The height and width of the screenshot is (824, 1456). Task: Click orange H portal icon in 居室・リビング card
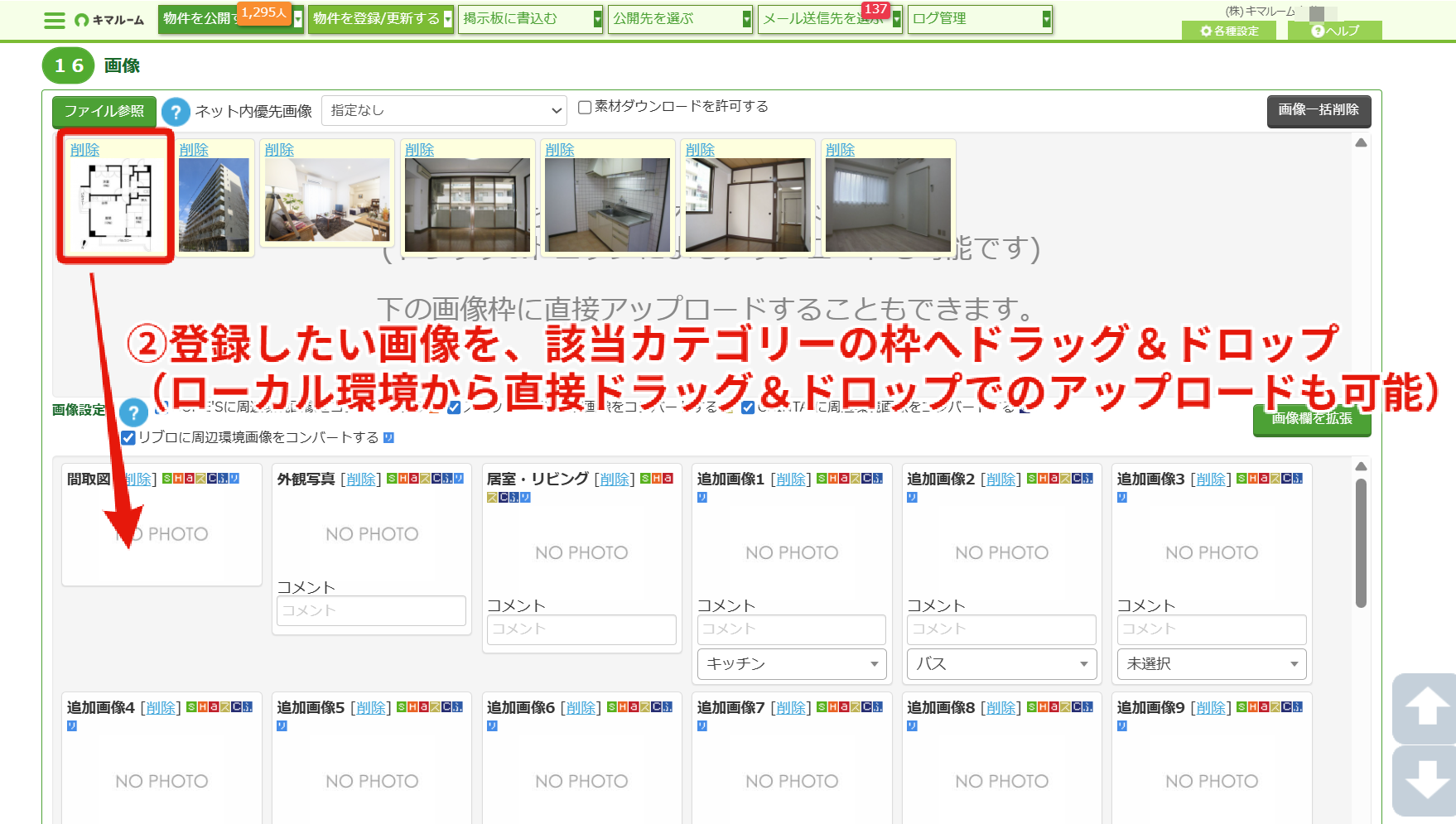(x=657, y=479)
